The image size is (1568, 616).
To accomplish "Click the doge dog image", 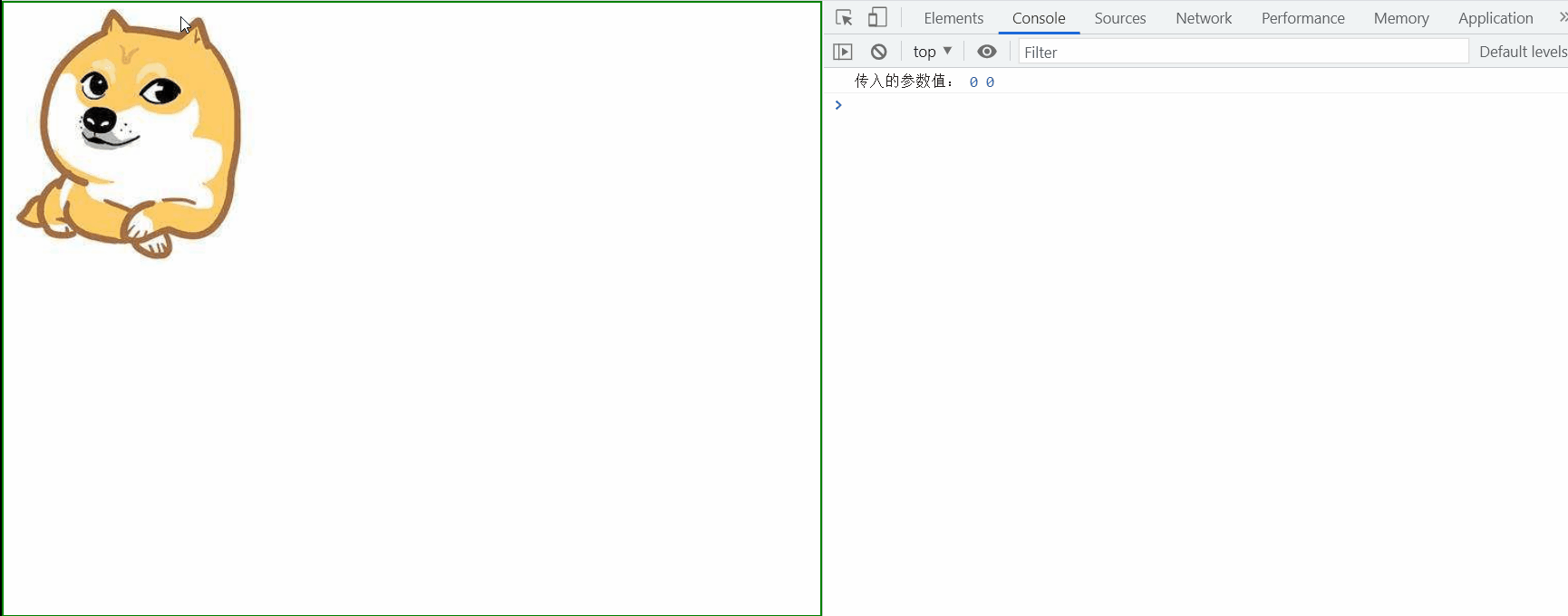I will 131,134.
